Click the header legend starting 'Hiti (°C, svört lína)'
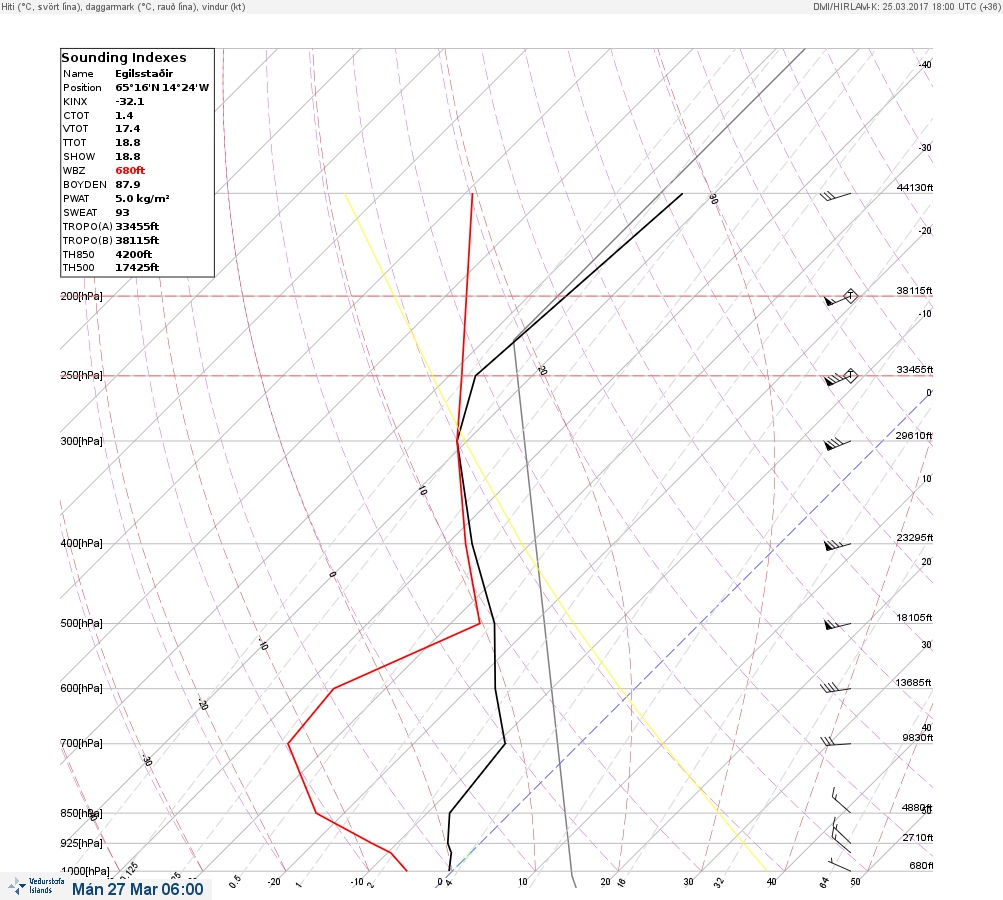This screenshot has width=1003, height=900. [123, 7]
